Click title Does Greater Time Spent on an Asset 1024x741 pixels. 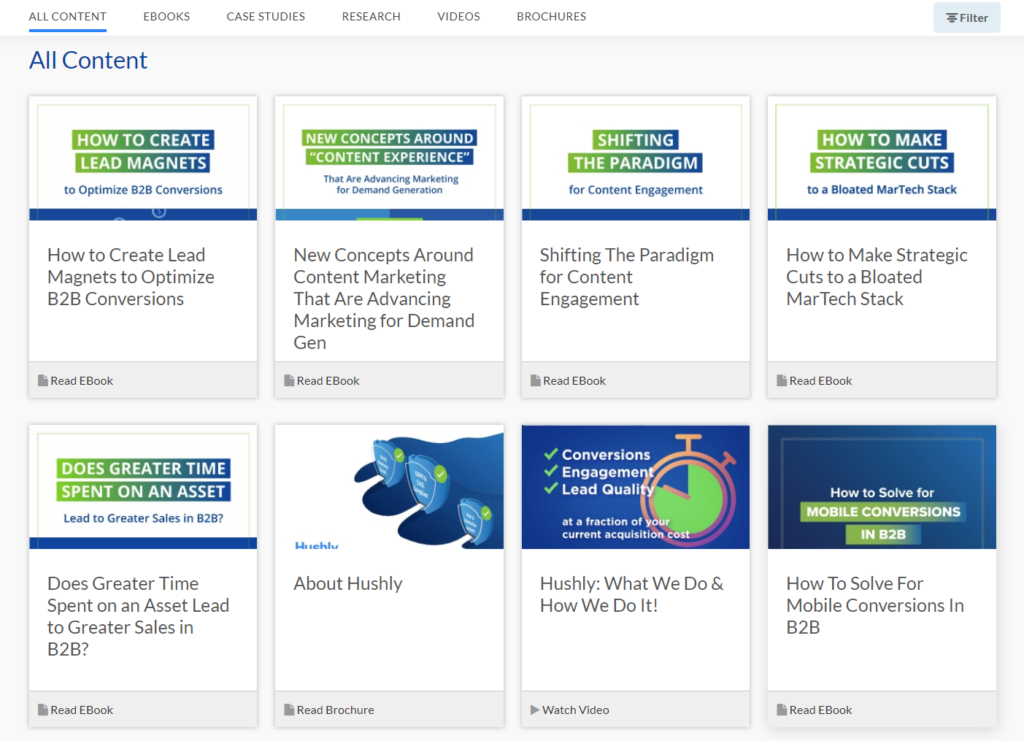pyautogui.click(x=138, y=616)
